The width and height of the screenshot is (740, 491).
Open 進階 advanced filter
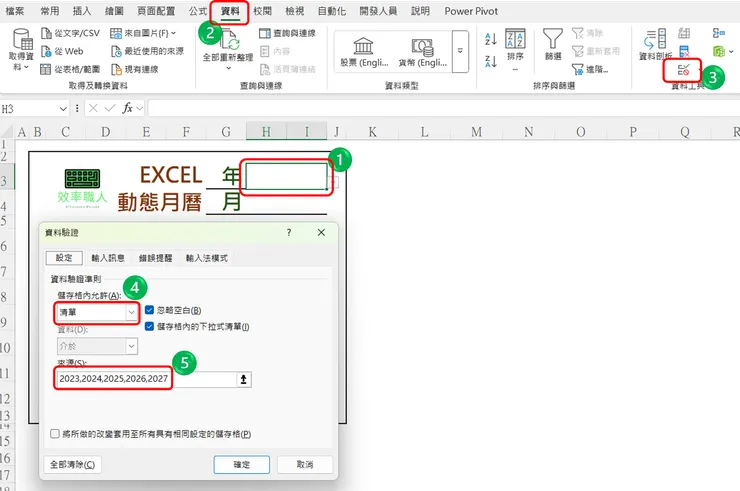(590, 69)
